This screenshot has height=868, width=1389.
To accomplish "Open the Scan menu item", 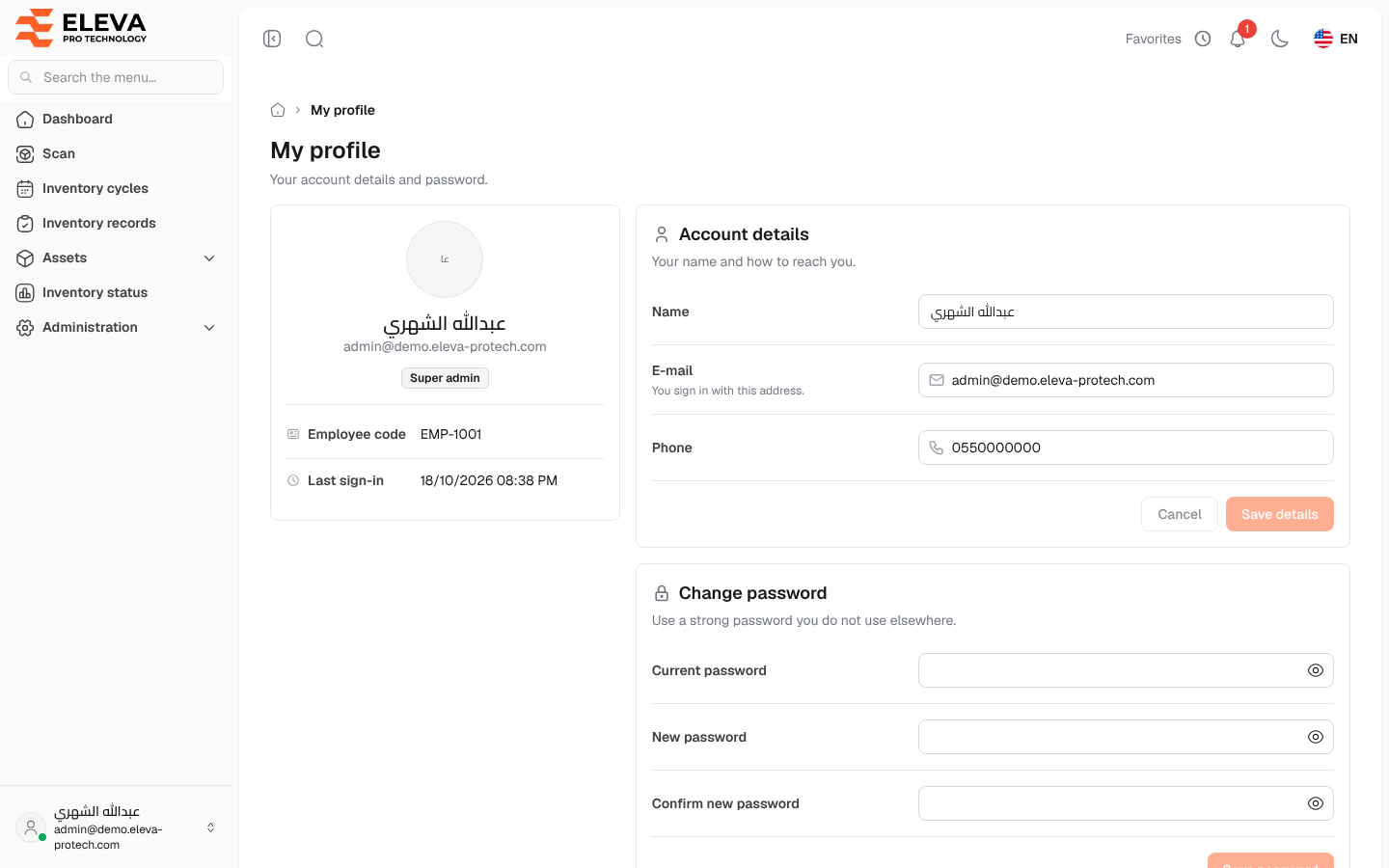I will click(116, 153).
